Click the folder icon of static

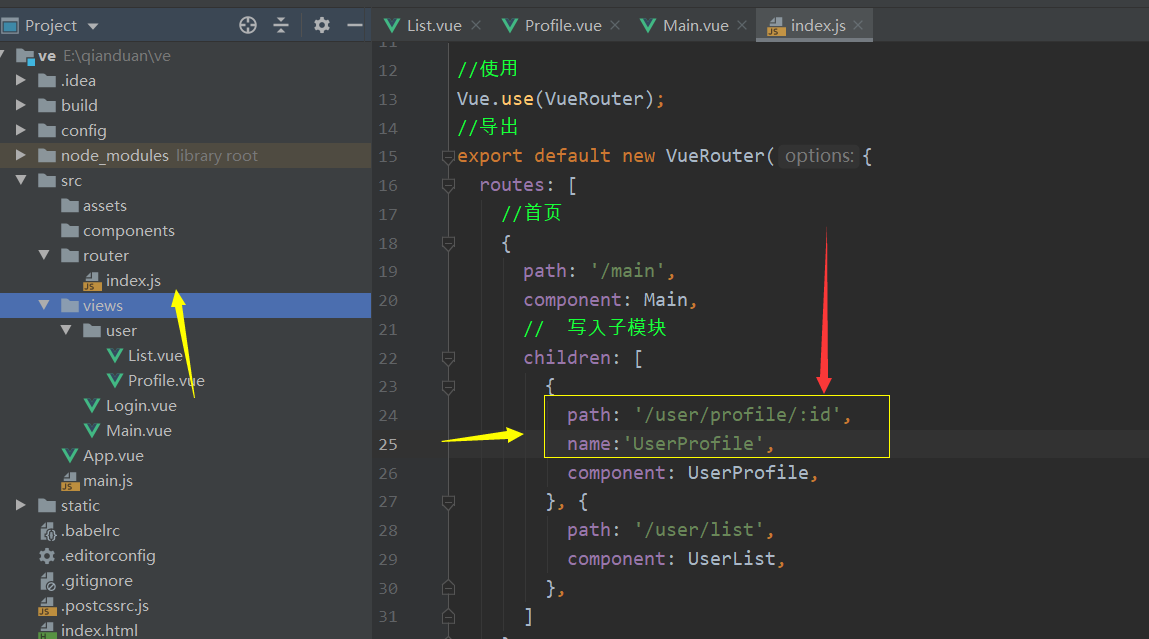coord(47,506)
